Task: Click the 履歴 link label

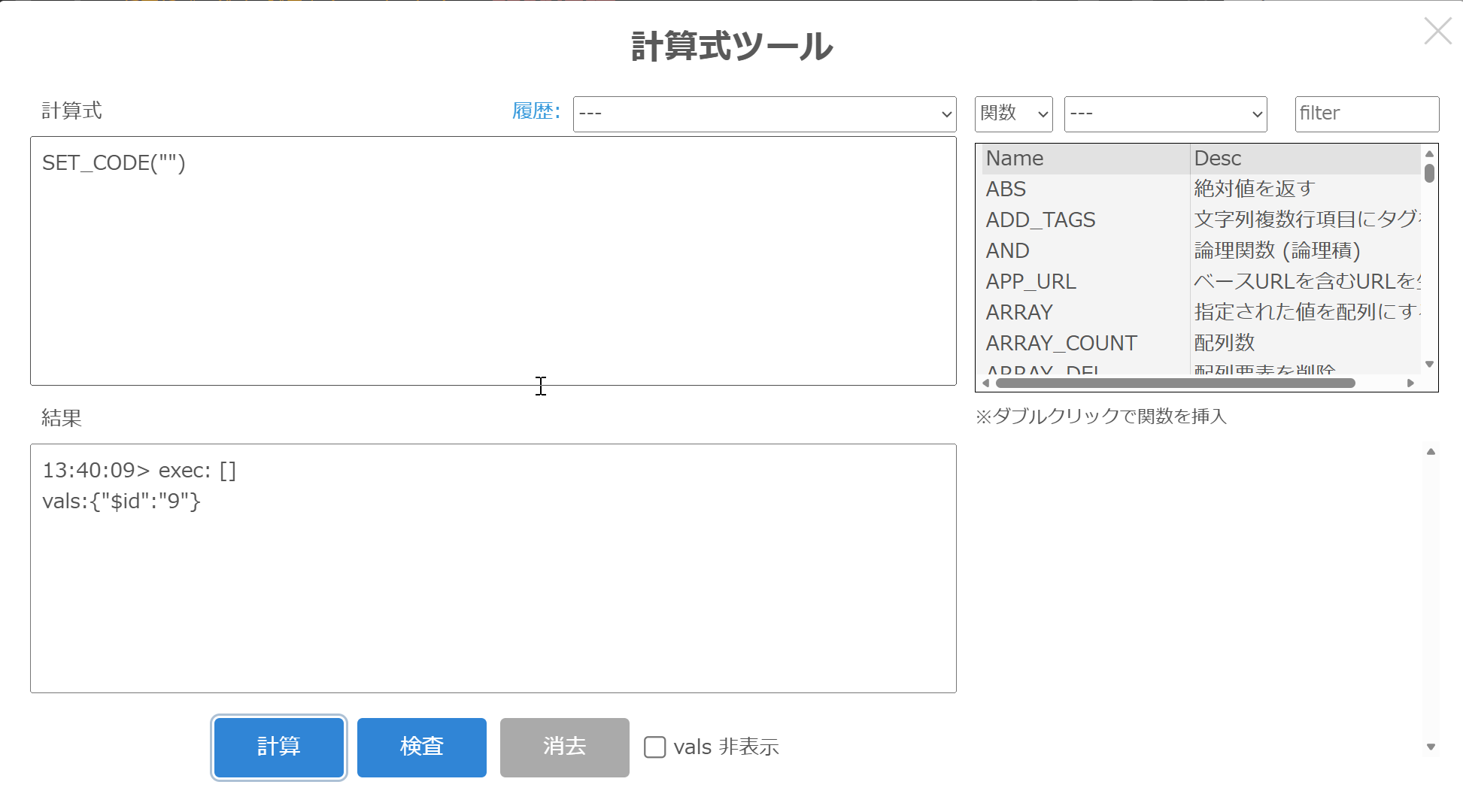Action: 536,111
